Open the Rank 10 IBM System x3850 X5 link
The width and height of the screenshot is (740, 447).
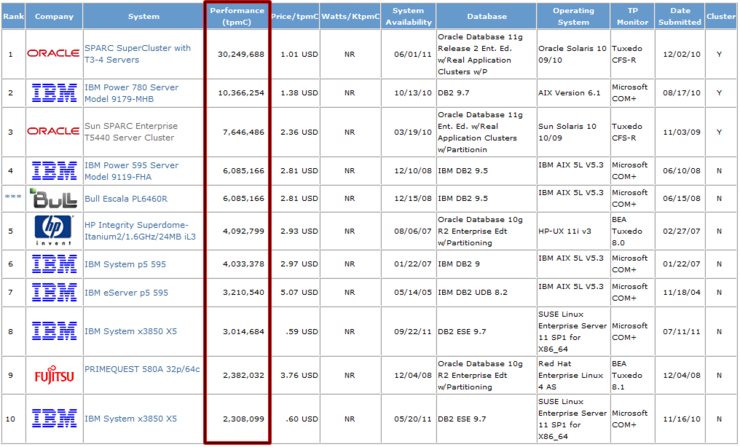[x=131, y=419]
